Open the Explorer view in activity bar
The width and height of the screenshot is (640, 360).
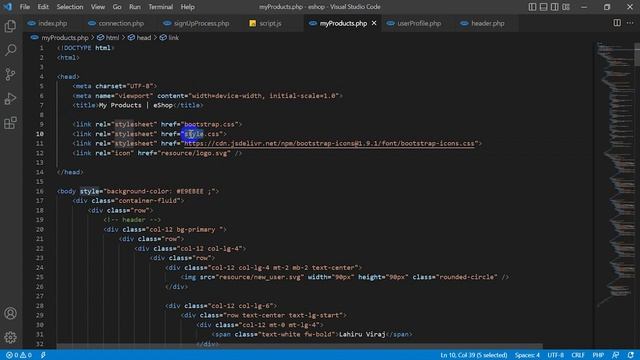point(10,26)
